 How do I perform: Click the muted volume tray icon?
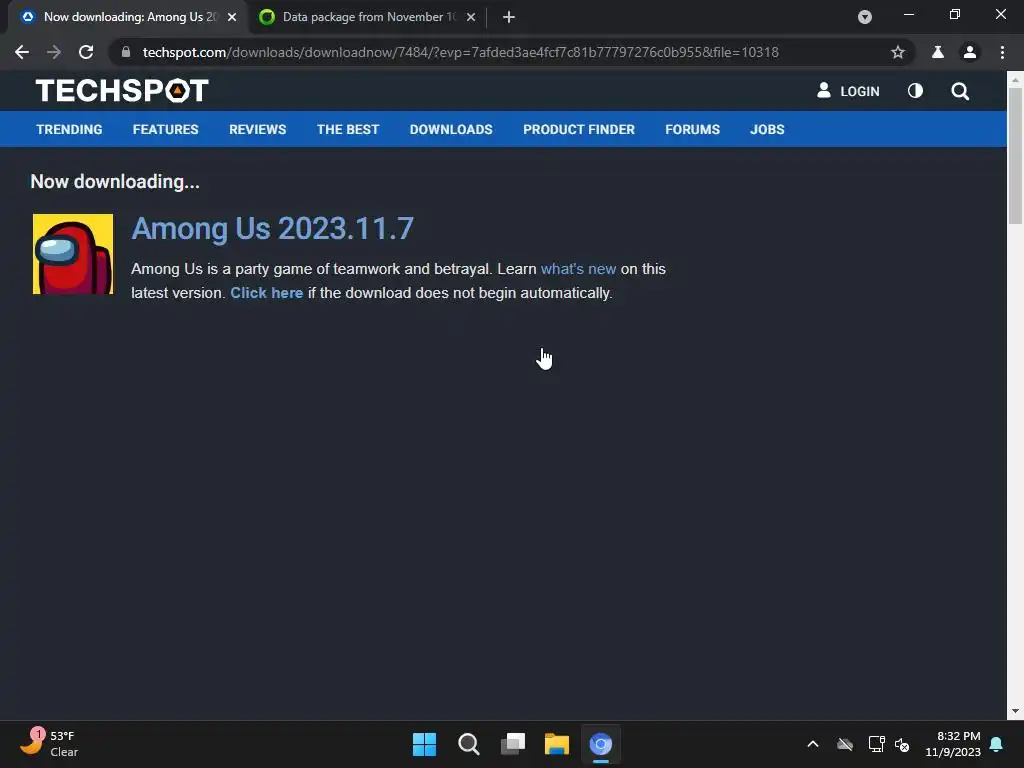coord(902,744)
